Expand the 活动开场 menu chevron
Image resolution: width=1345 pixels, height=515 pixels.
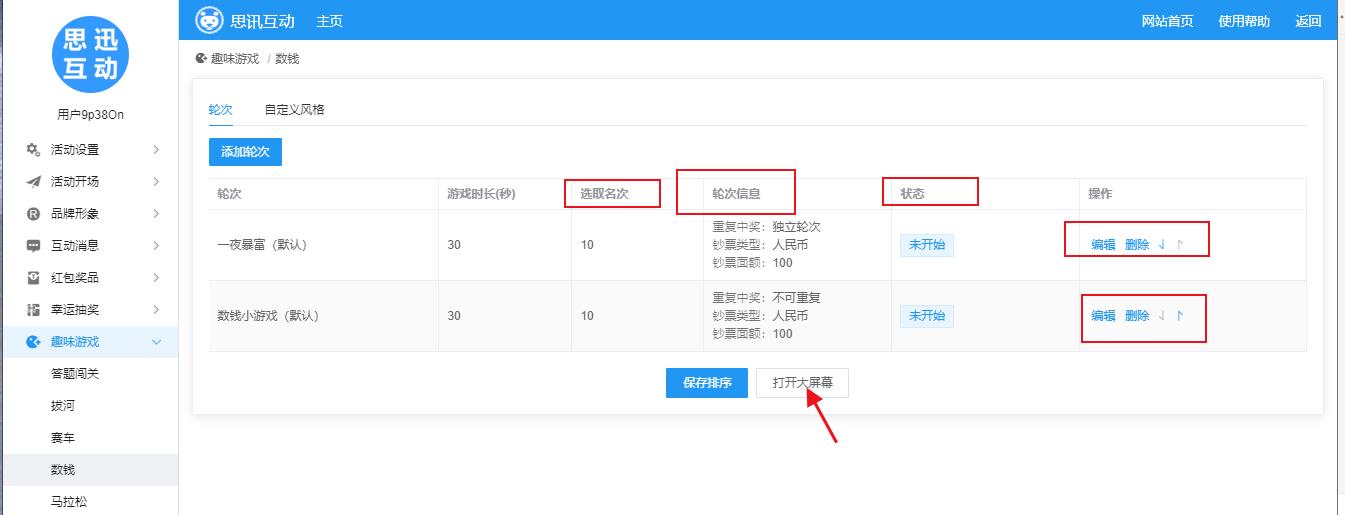coord(156,182)
